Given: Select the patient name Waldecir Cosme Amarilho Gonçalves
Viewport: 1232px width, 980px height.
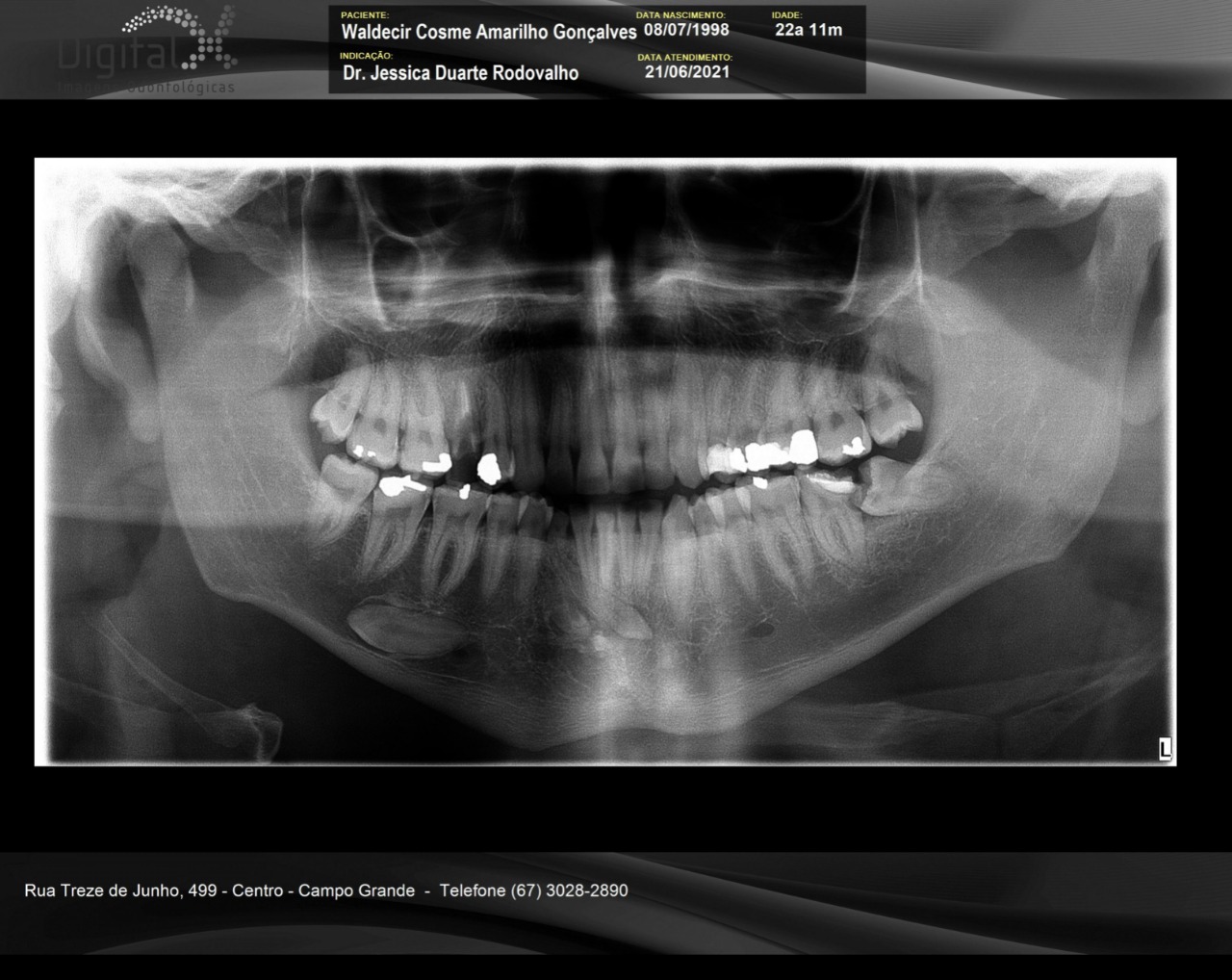Looking at the screenshot, I should coord(488,33).
